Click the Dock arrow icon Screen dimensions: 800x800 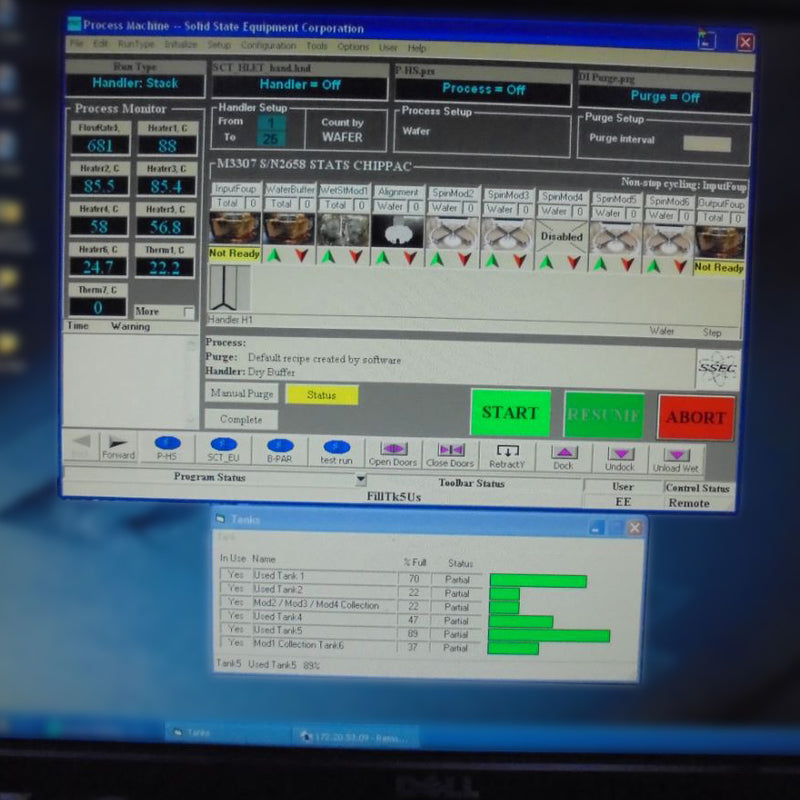click(x=564, y=453)
